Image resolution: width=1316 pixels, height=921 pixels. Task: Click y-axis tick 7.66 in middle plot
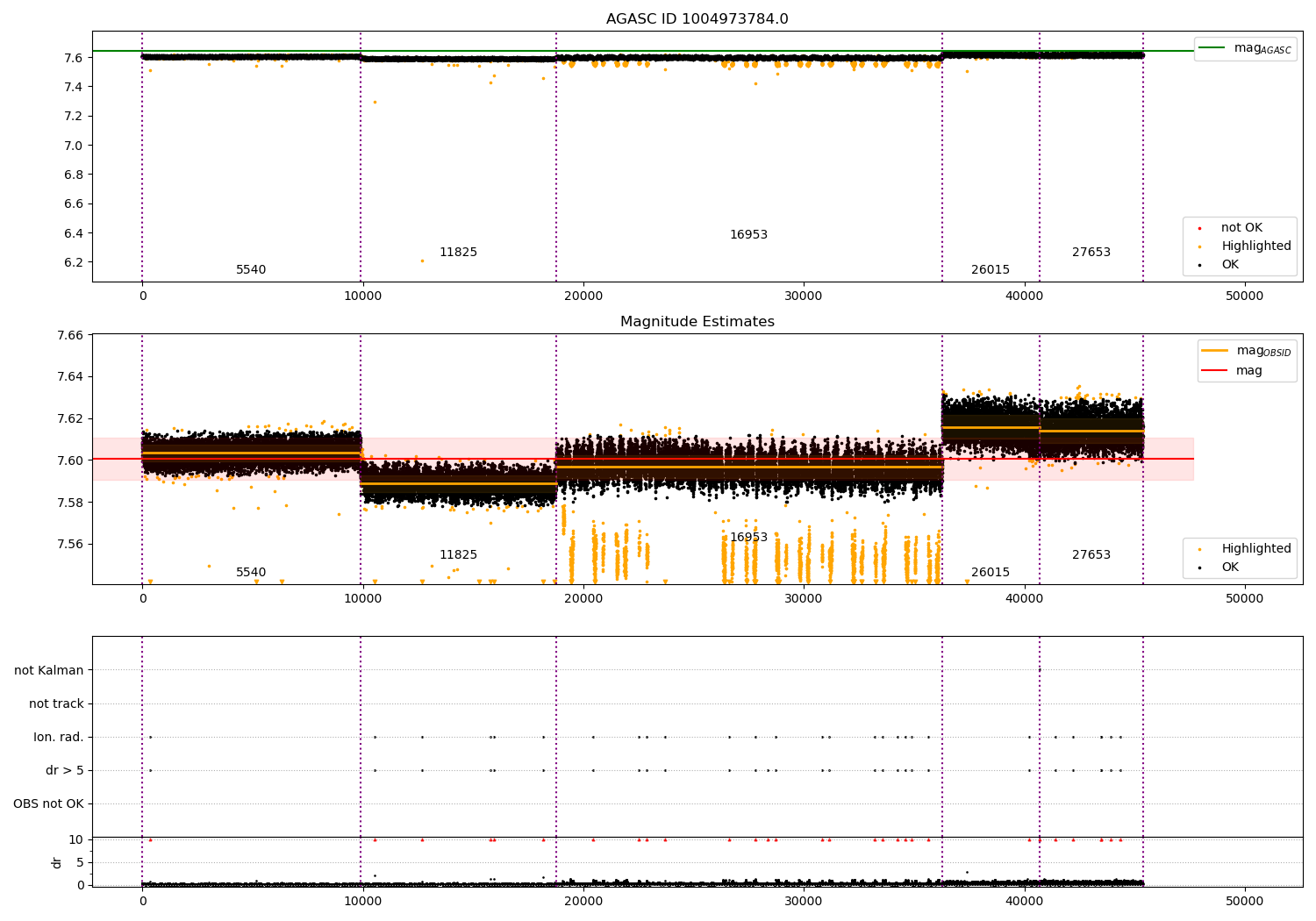click(x=69, y=335)
